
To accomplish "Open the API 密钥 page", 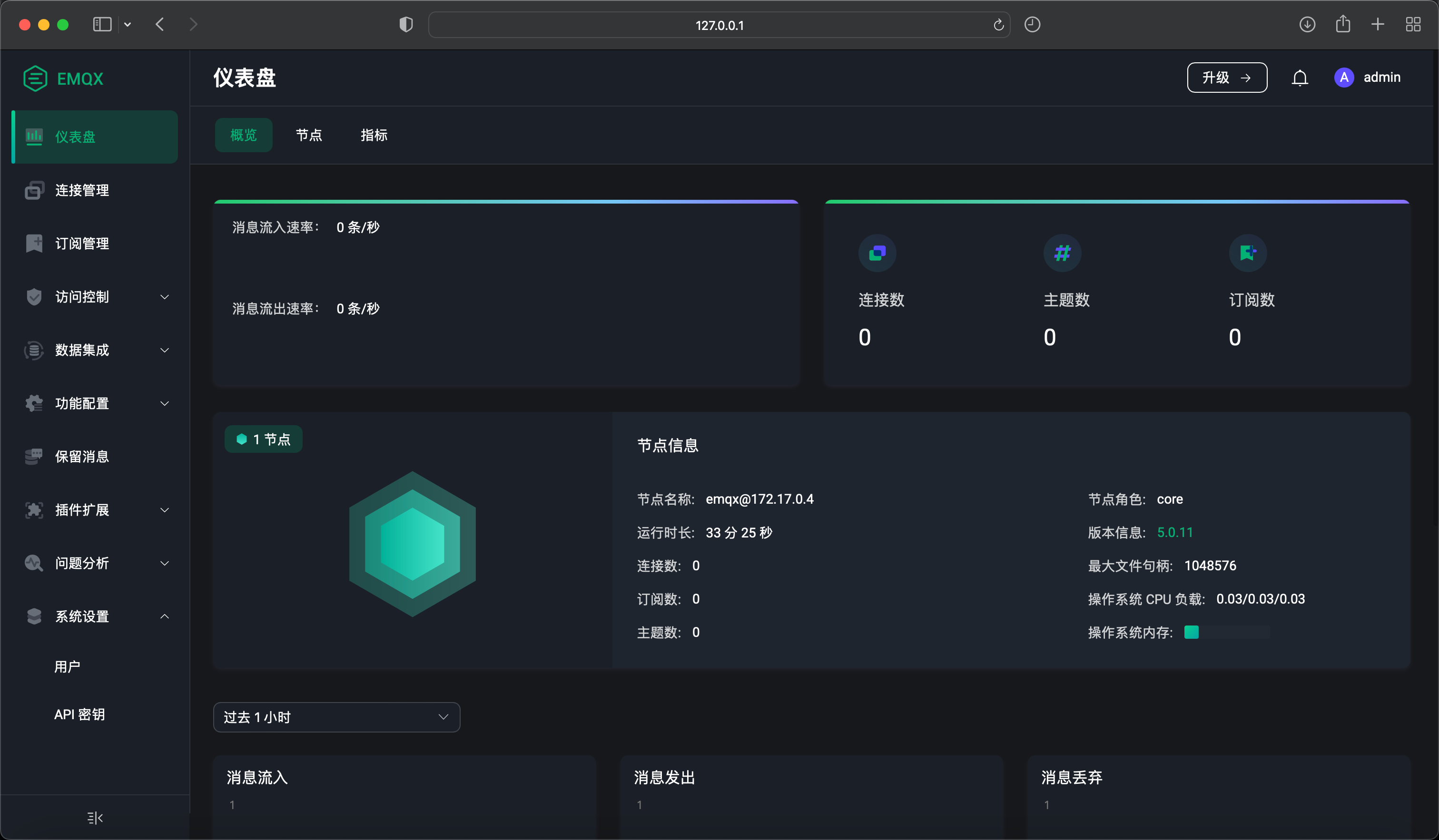I will coord(79,714).
